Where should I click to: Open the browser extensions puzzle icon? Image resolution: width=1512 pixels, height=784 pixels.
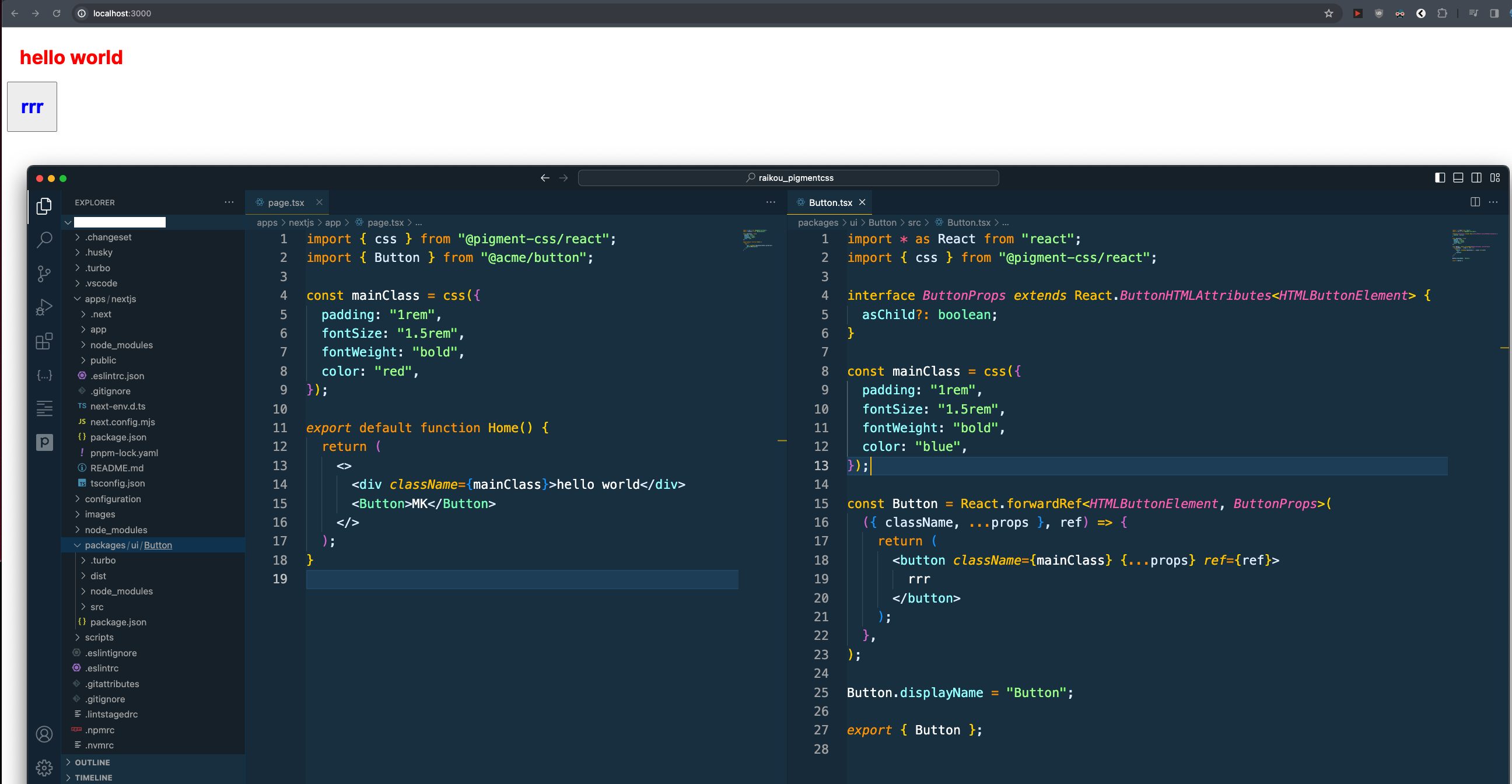point(1442,13)
